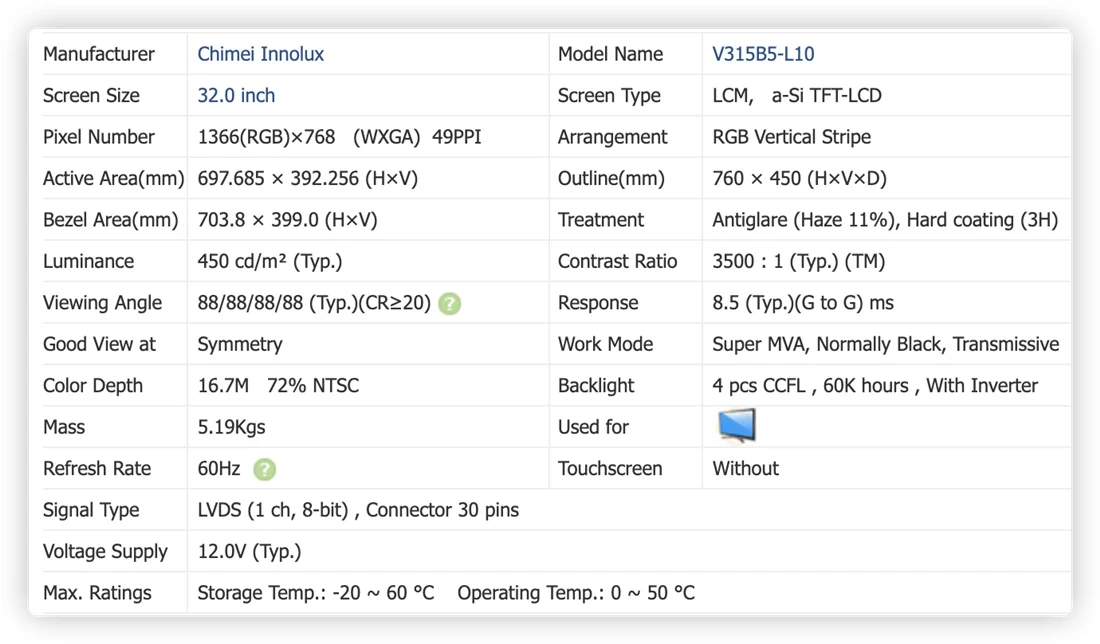1100x644 pixels.
Task: Select the response value 8.5 (Typ.)(G to G) ms
Action: point(803,302)
